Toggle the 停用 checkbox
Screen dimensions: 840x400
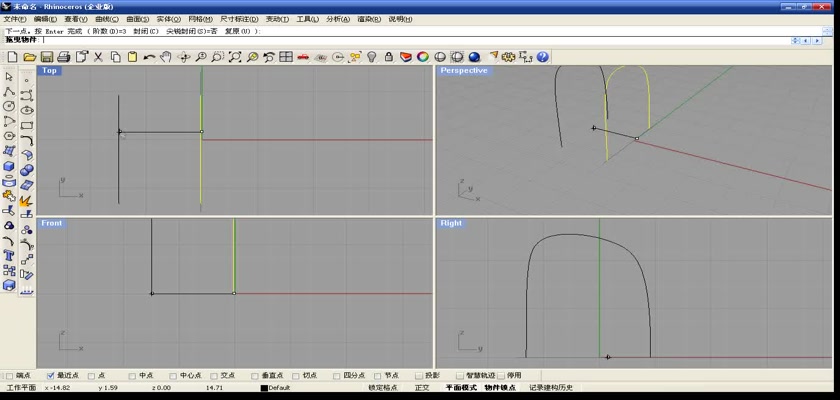501,376
